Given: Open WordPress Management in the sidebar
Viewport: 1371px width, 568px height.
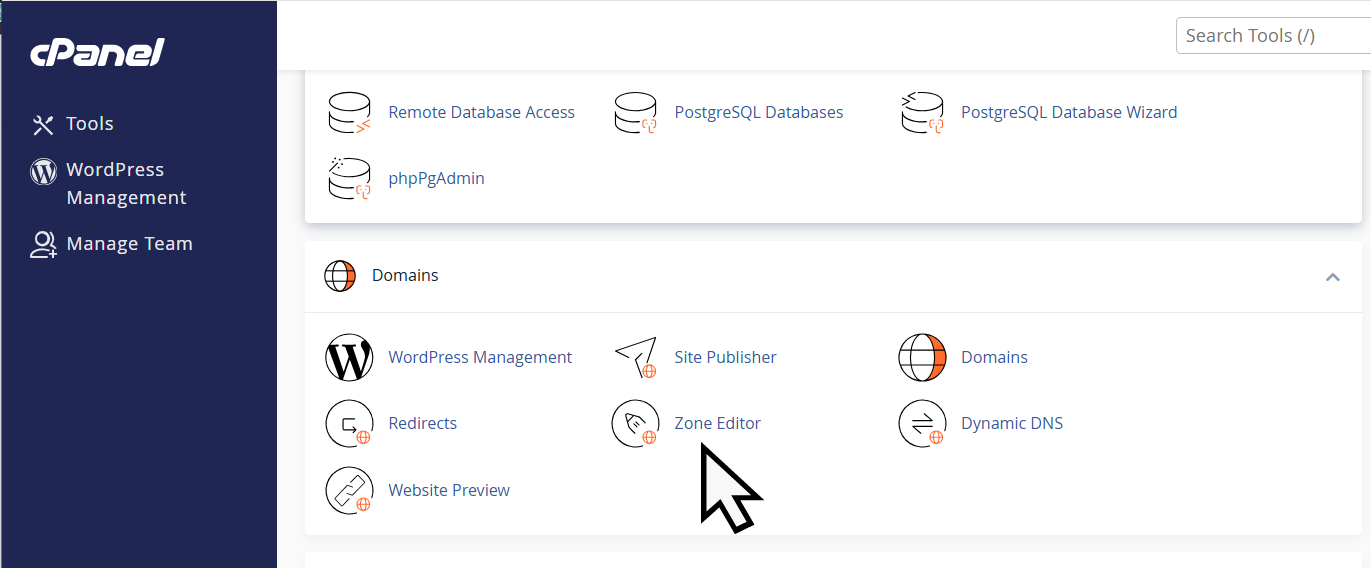Looking at the screenshot, I should coord(126,184).
